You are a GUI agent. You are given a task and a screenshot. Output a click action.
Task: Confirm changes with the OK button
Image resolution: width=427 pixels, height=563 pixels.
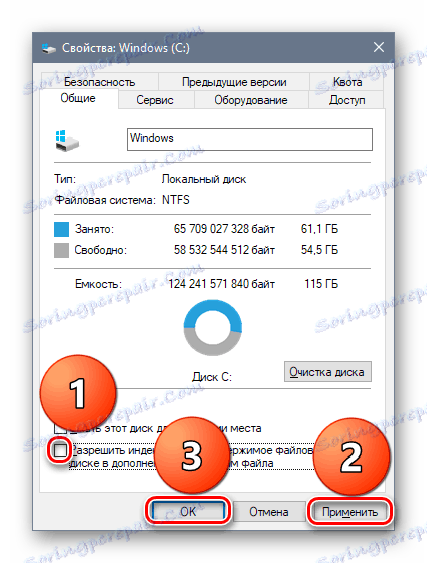[188, 511]
